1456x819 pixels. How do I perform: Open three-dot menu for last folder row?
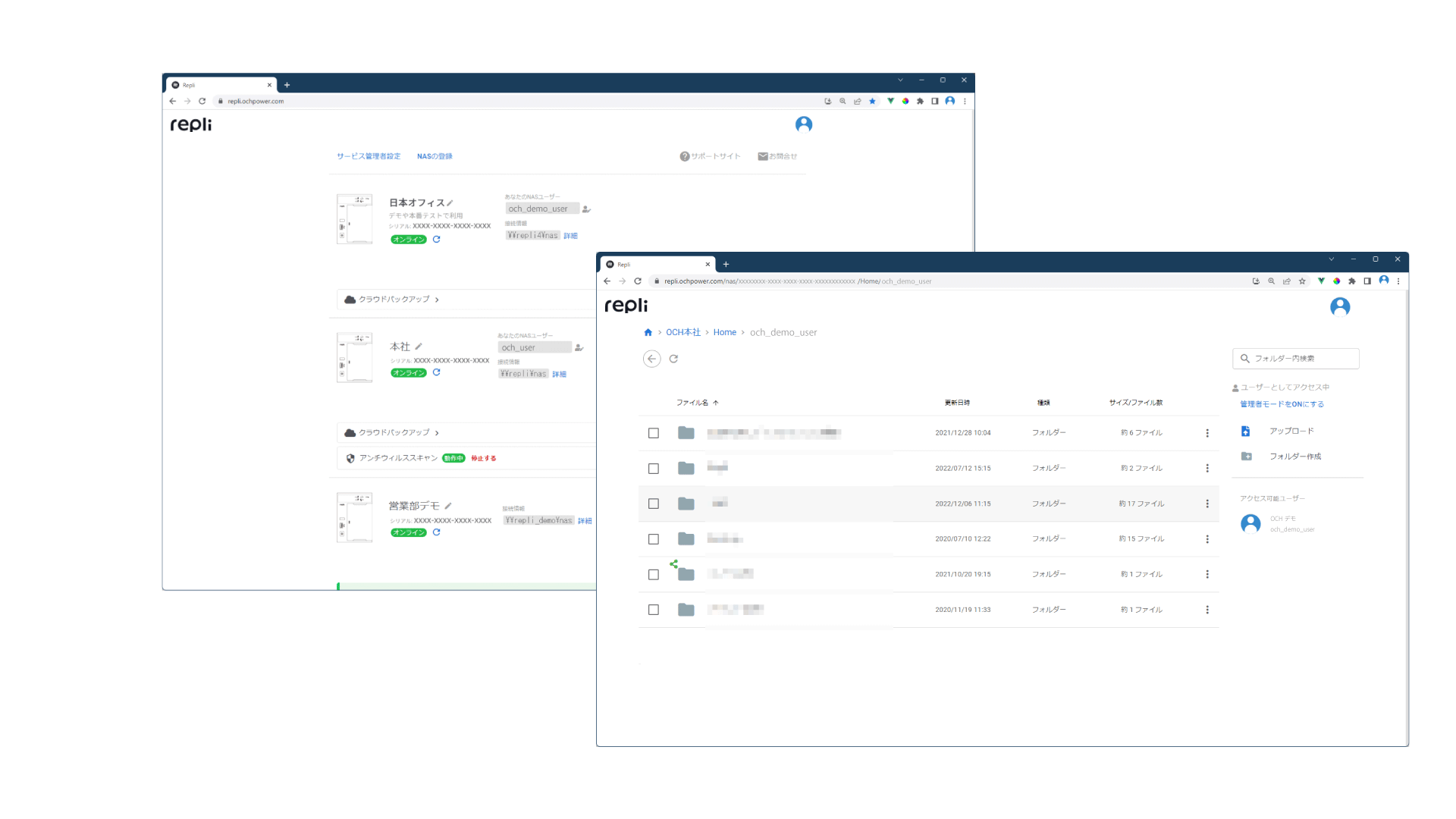1207,610
